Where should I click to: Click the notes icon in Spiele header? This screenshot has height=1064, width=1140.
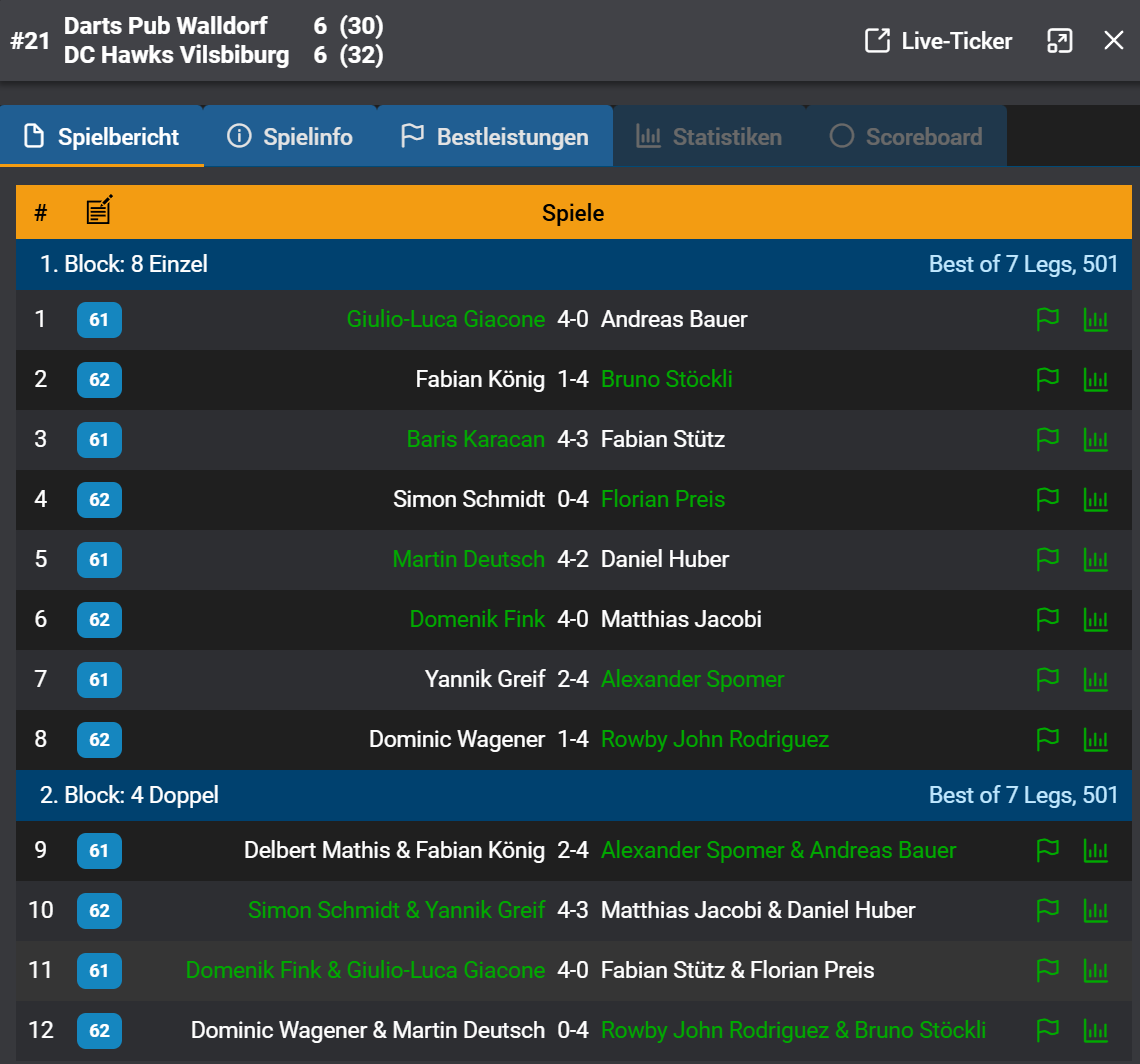point(99,211)
